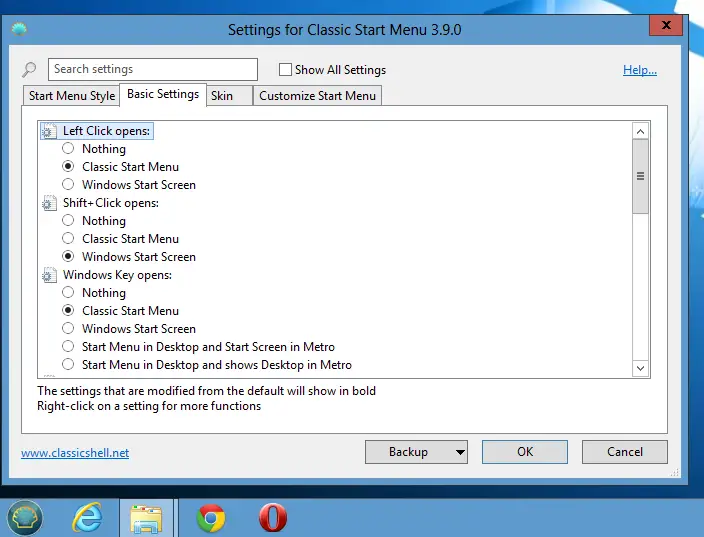Image resolution: width=704 pixels, height=537 pixels.
Task: Select Windows Start Screen under Windows Key opens
Action: (68, 328)
